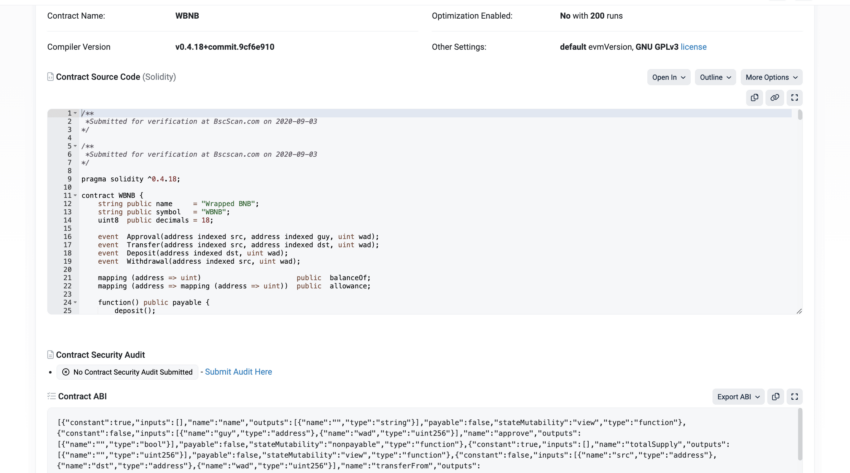Click Submit Audit Here link
Screen dimensions: 850x473
pyautogui.click(x=239, y=372)
